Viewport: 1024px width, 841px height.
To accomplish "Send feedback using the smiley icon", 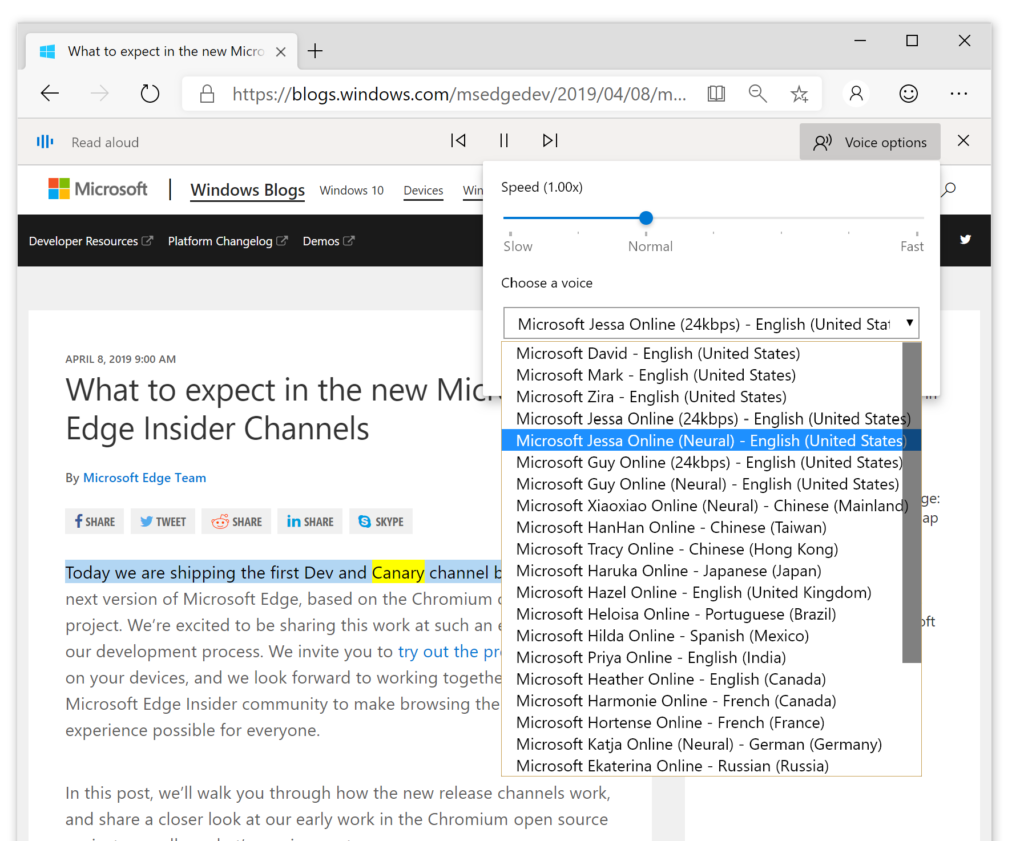I will pos(908,93).
